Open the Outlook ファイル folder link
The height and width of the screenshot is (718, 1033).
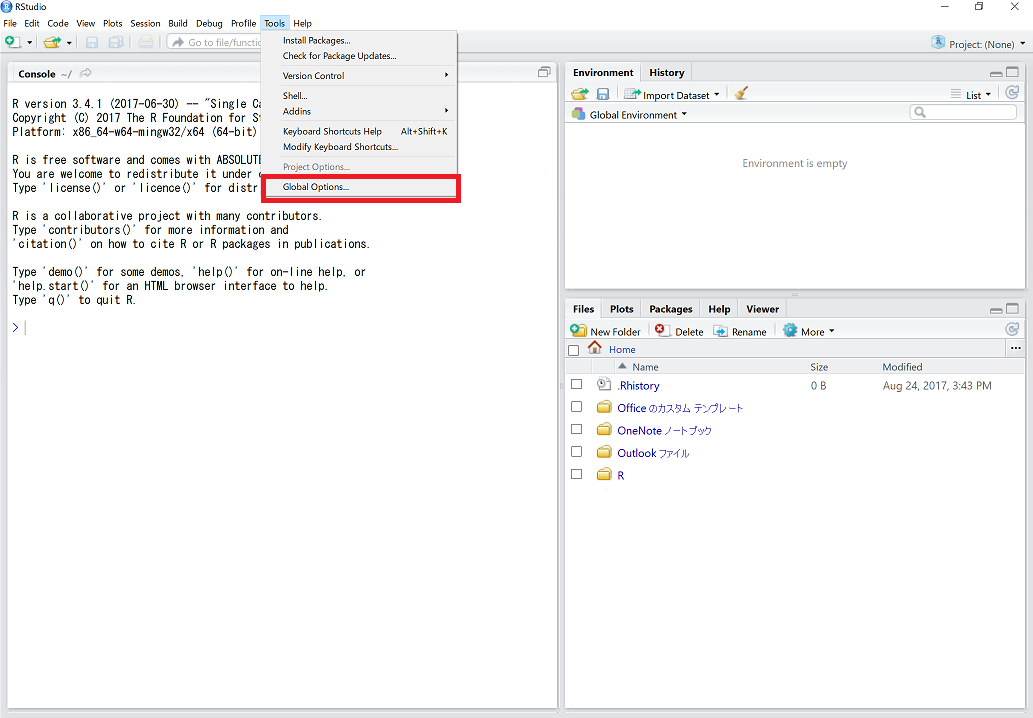pyautogui.click(x=653, y=453)
